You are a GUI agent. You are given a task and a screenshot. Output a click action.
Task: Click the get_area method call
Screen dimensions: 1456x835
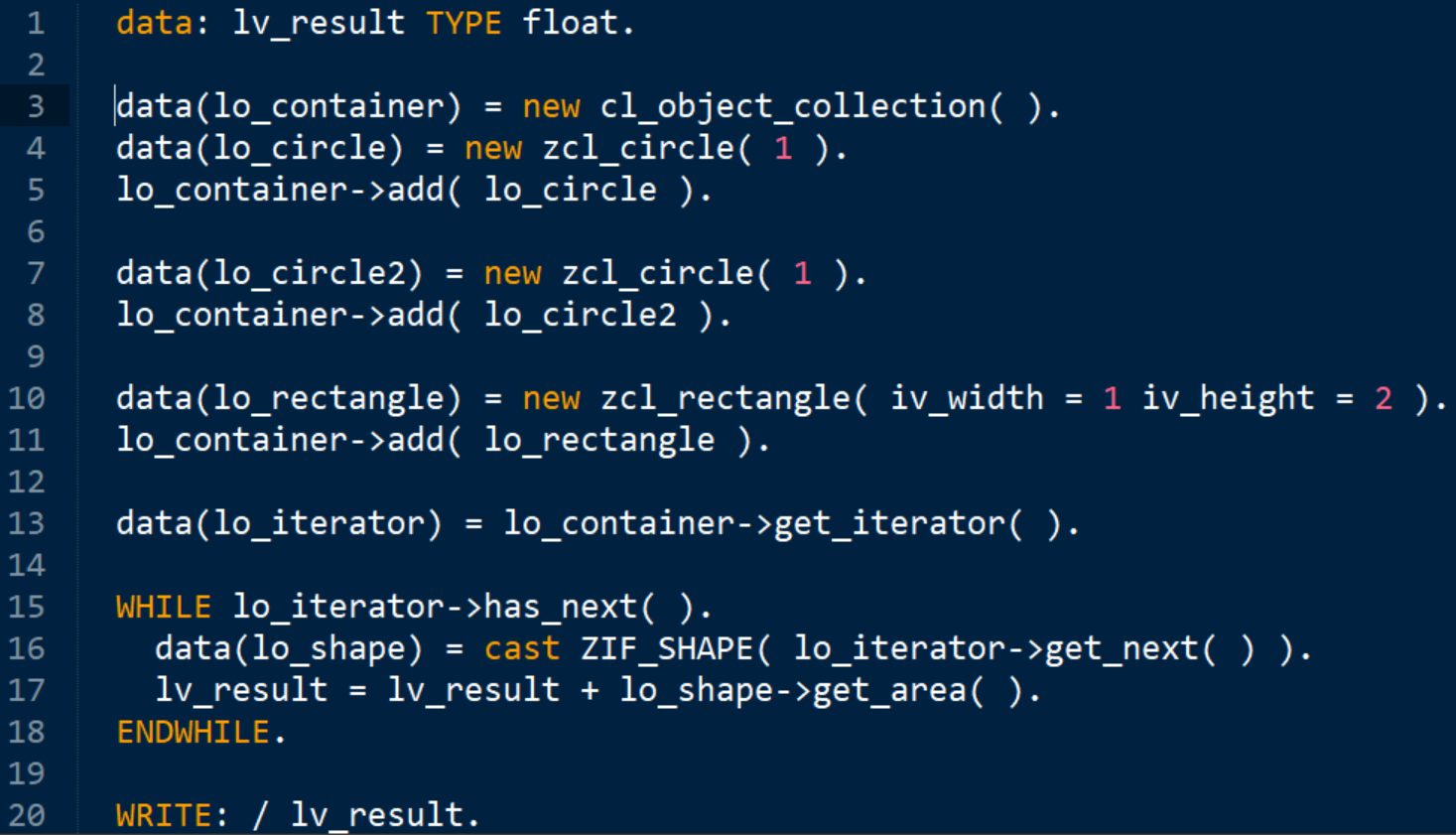click(889, 690)
